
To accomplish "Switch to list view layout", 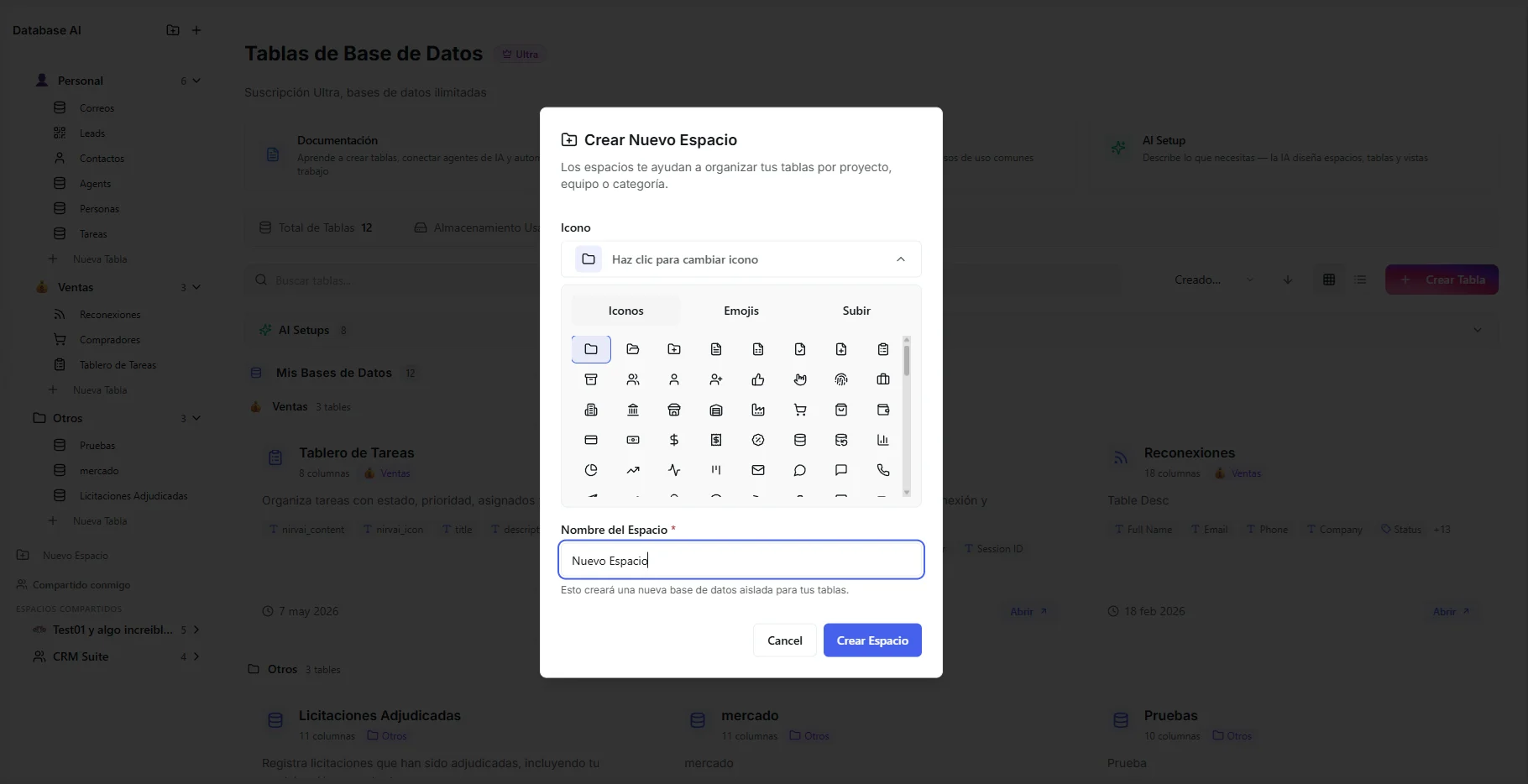I will click(1361, 280).
